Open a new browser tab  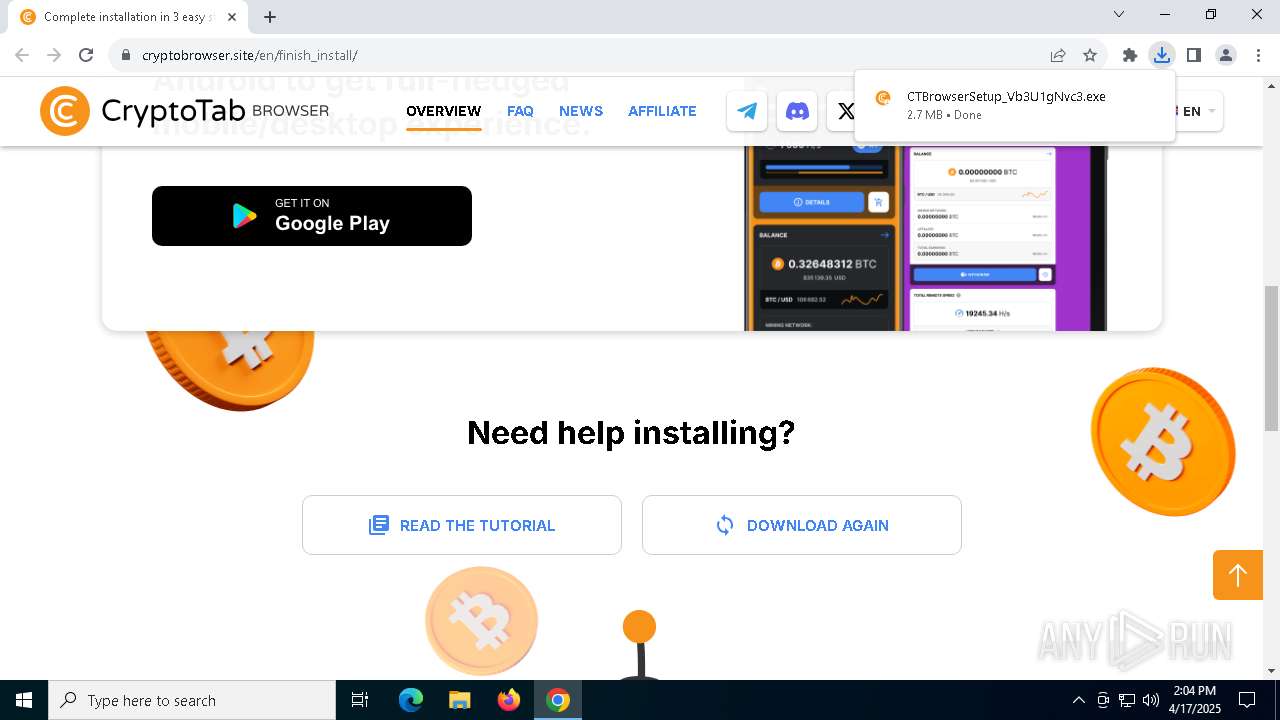pos(270,17)
